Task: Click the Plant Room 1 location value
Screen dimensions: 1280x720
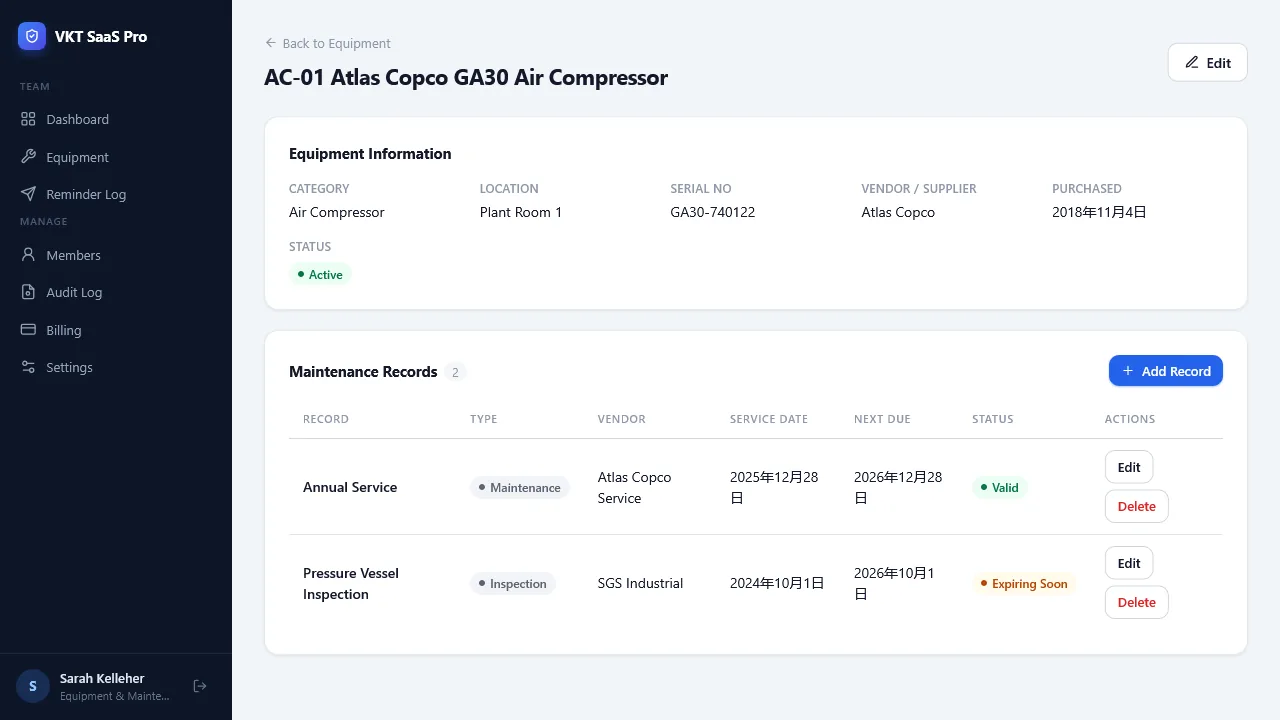Action: click(521, 212)
